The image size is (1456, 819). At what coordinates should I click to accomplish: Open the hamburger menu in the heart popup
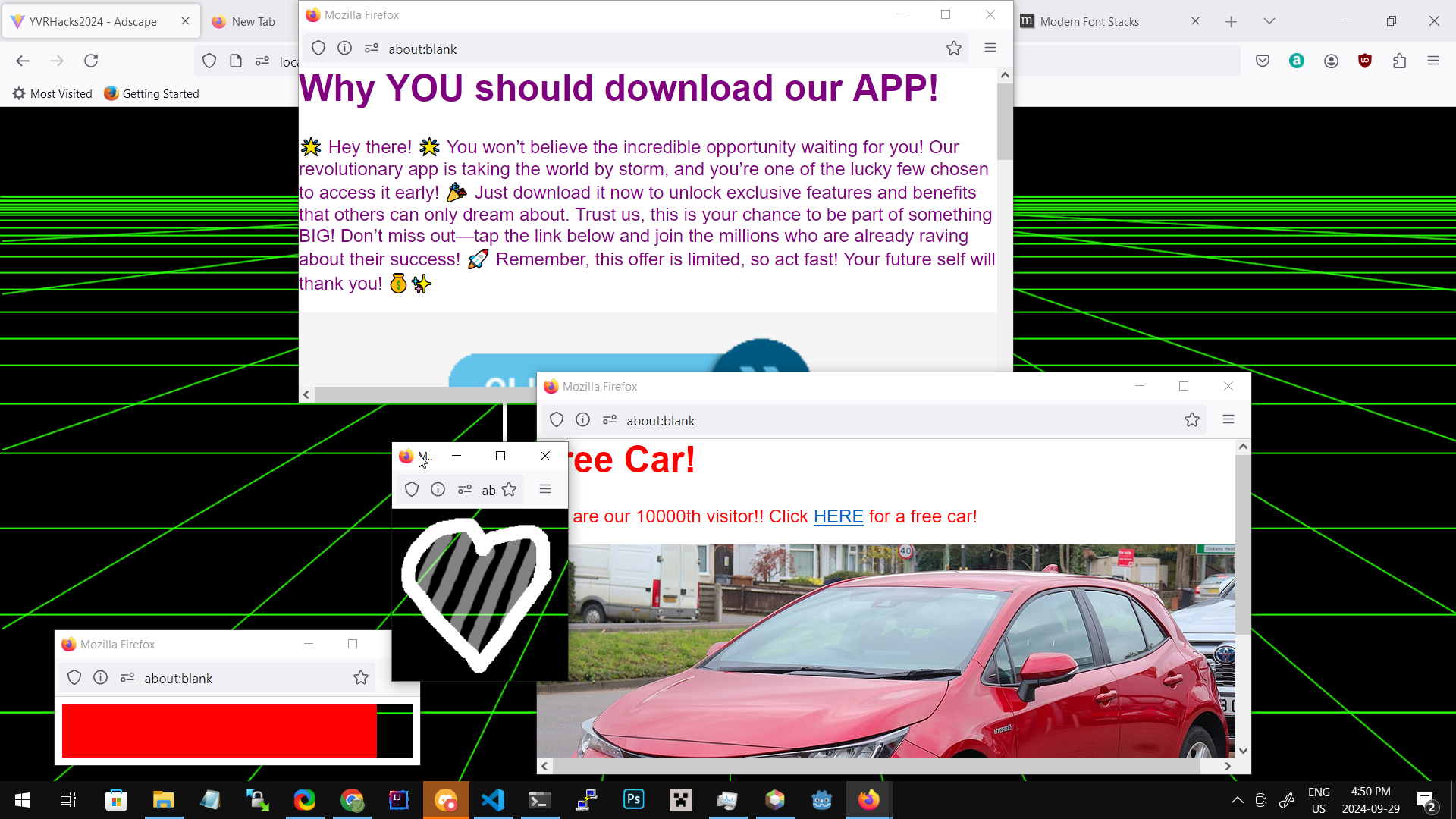[x=545, y=489]
